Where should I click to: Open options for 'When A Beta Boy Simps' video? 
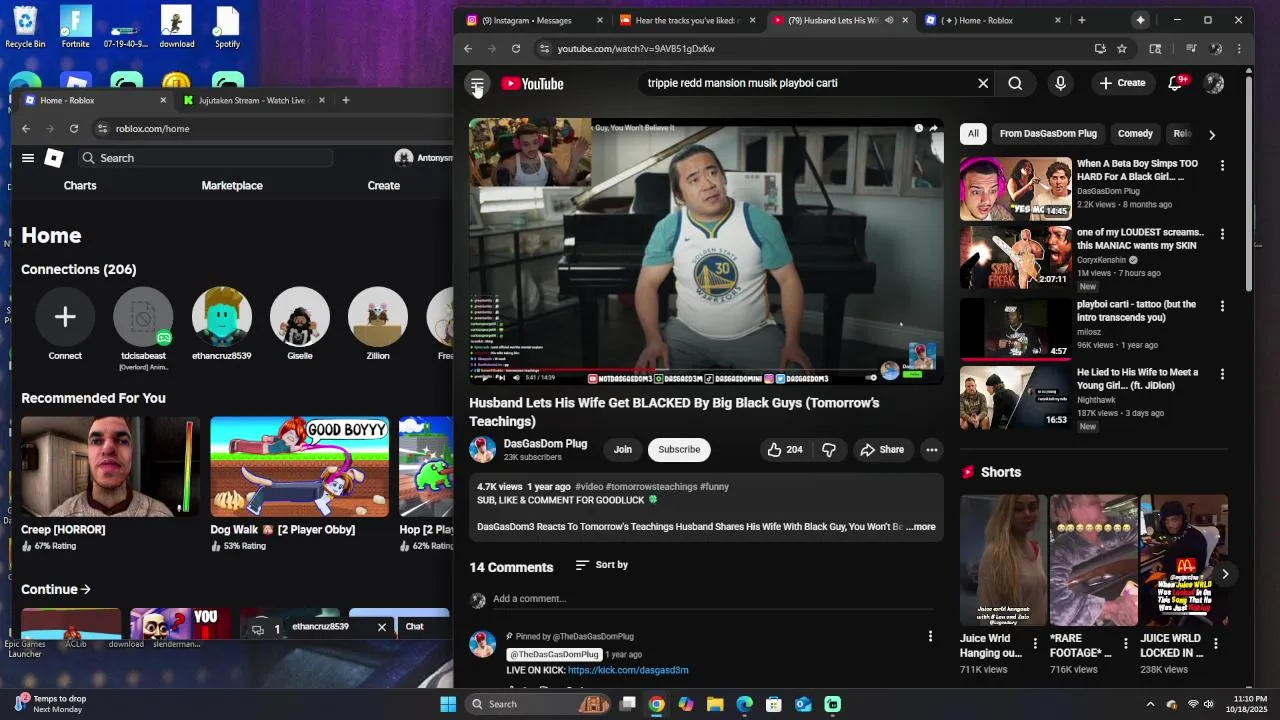pyautogui.click(x=1222, y=165)
